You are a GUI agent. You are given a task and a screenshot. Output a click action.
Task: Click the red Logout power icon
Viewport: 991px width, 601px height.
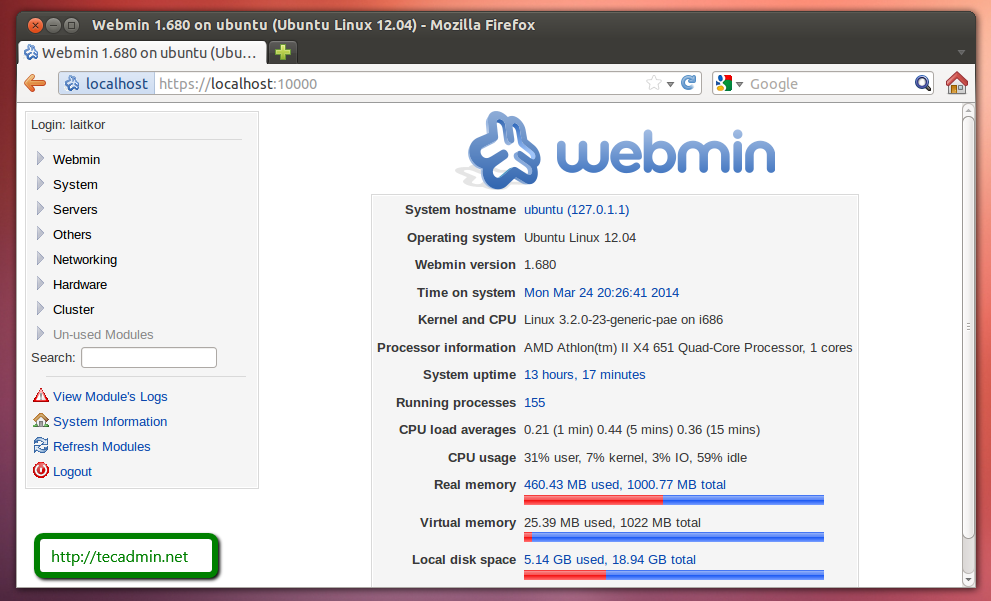tap(40, 470)
